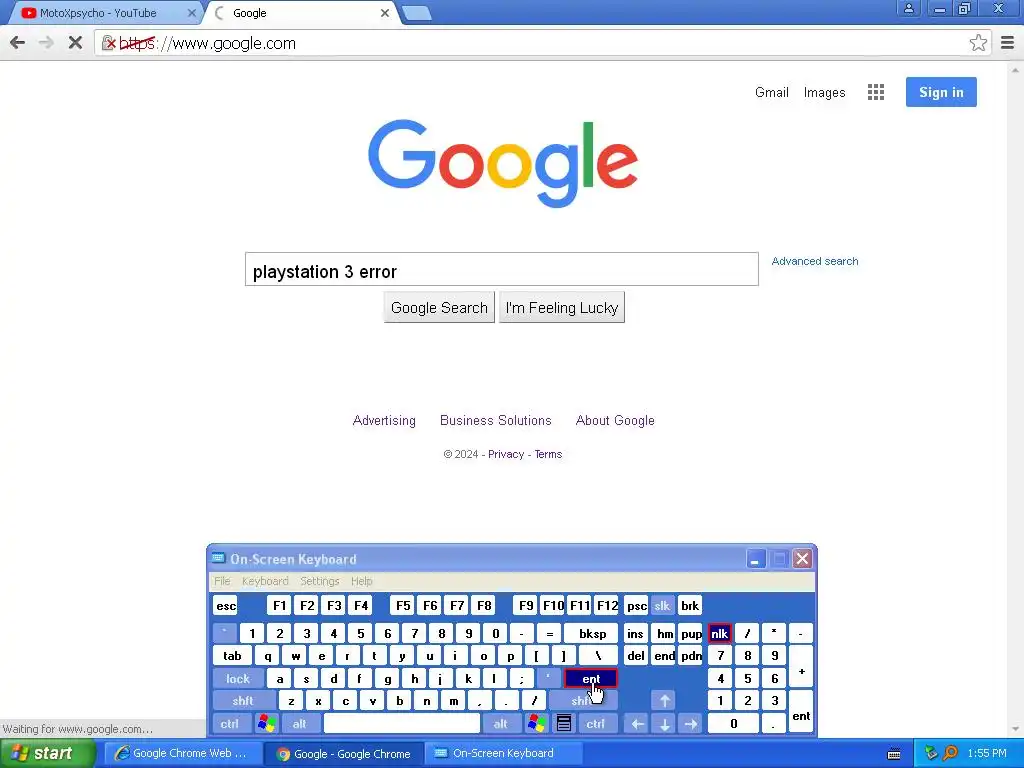Click the psc print screen key
The height and width of the screenshot is (768, 1024).
637,606
